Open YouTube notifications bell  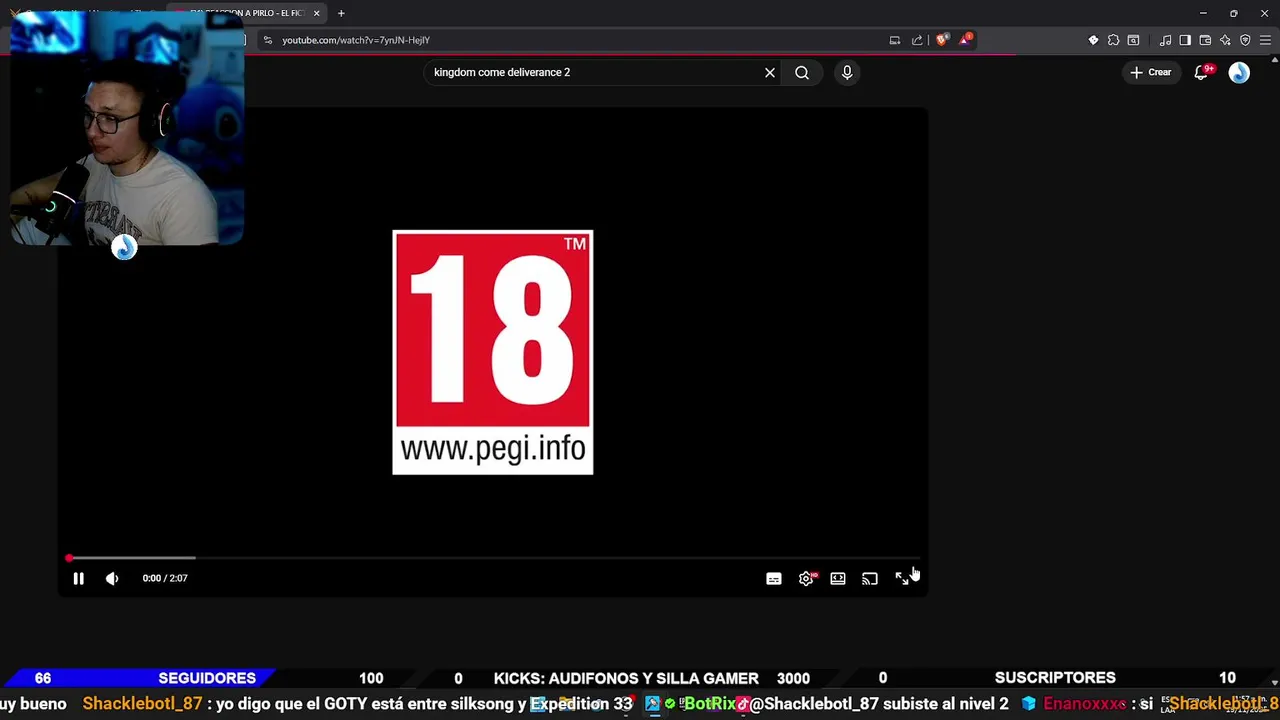[1202, 72]
